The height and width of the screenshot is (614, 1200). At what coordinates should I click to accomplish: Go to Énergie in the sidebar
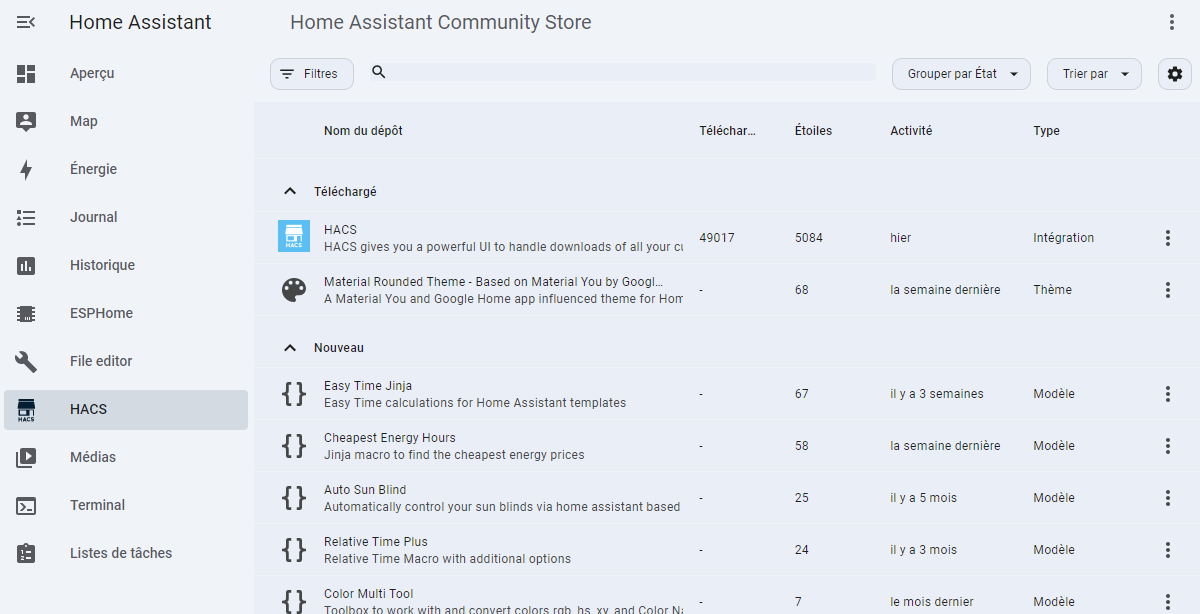click(x=126, y=169)
